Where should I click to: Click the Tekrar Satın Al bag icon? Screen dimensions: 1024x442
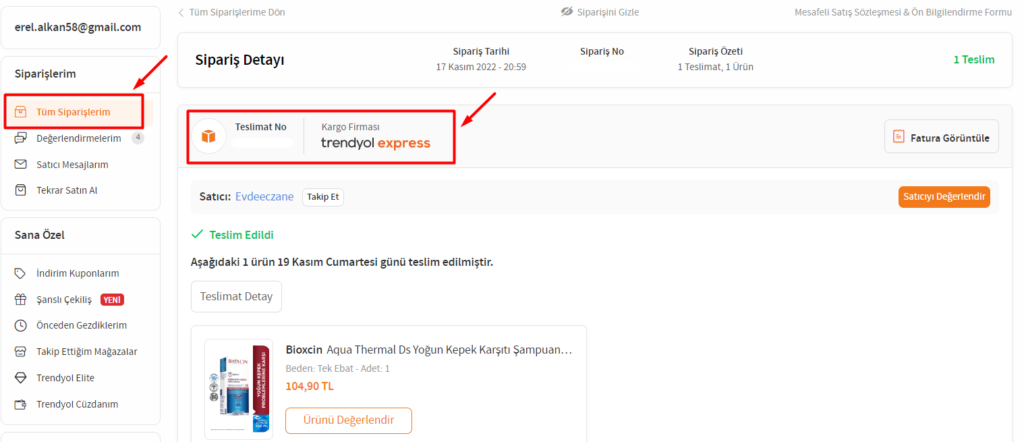(x=21, y=191)
